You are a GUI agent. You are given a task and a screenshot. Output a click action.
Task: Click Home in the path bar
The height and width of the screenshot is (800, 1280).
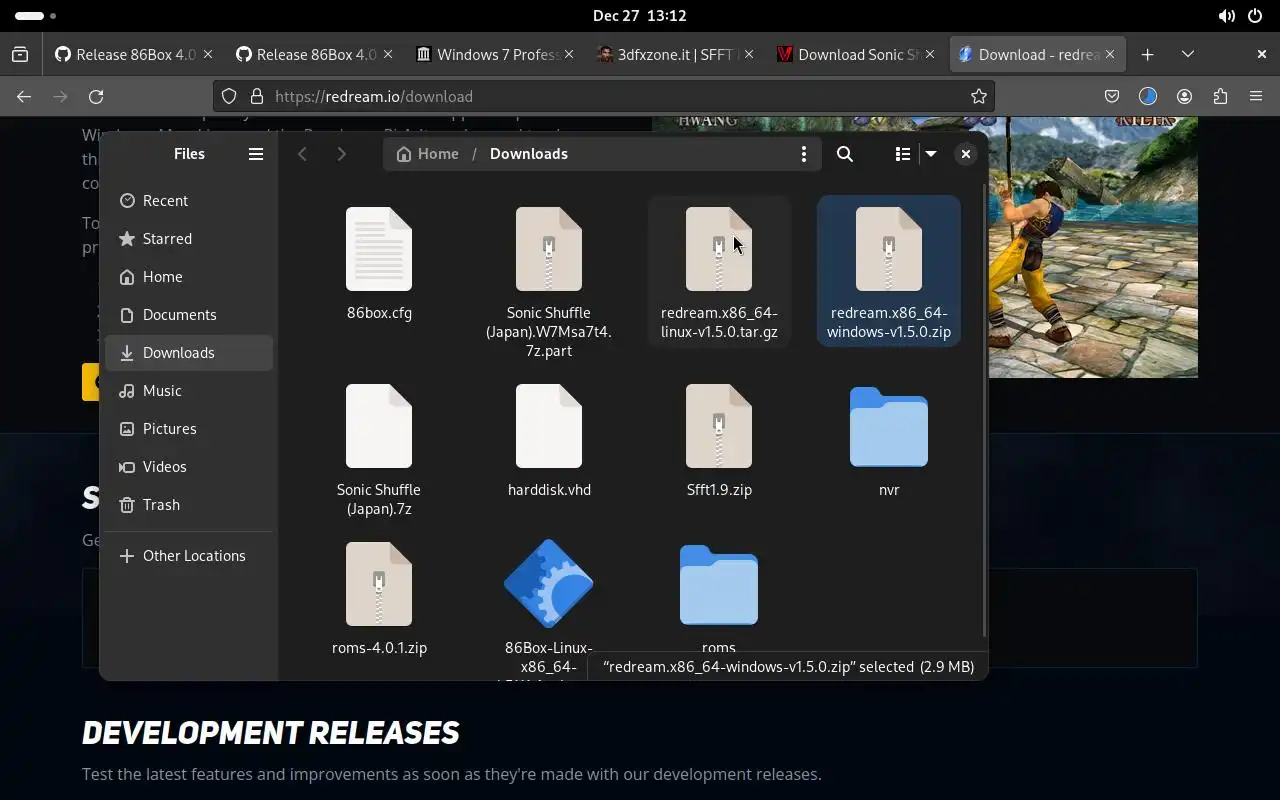(428, 154)
